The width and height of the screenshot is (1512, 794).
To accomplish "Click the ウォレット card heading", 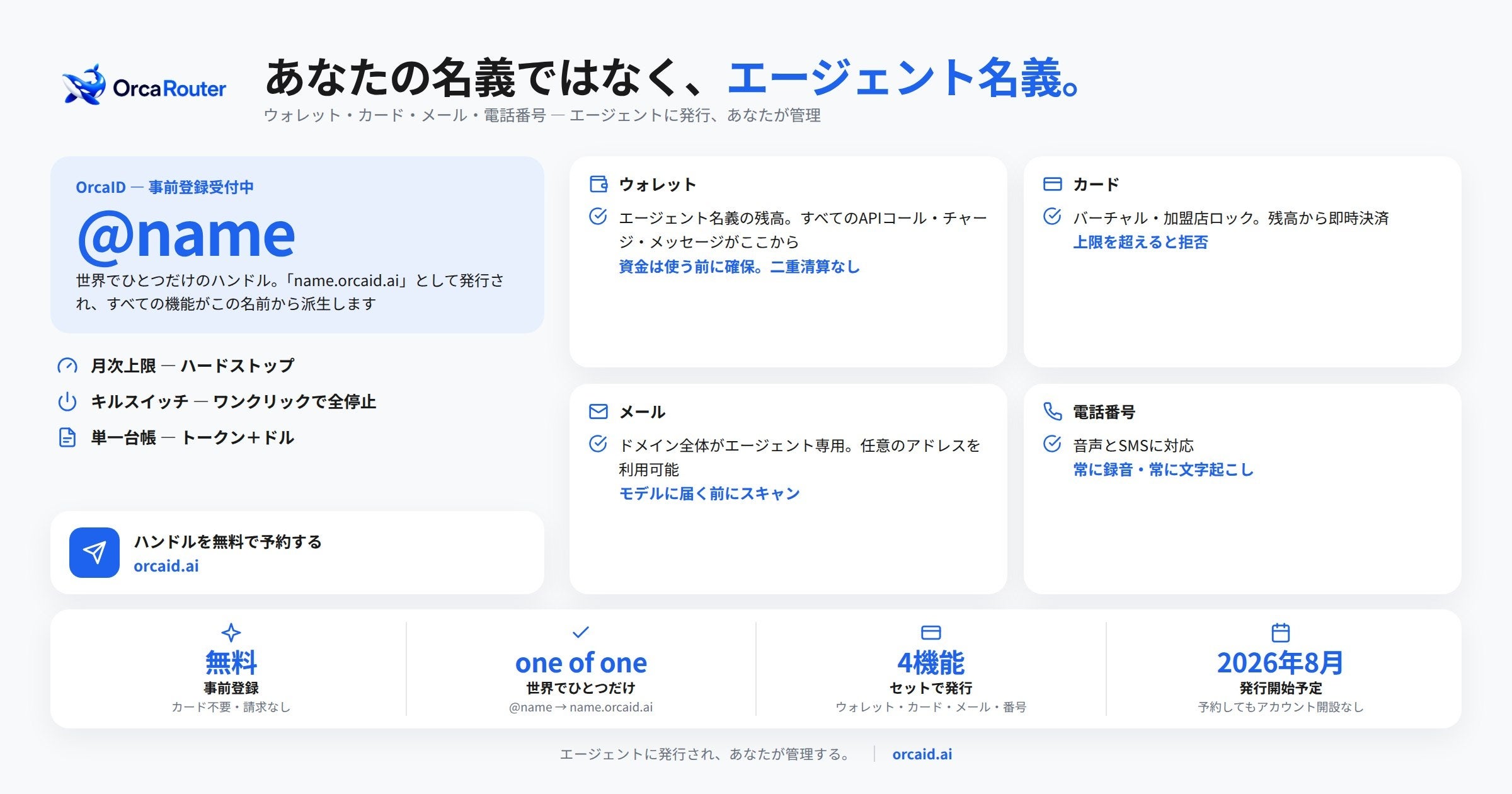I will pos(658,185).
